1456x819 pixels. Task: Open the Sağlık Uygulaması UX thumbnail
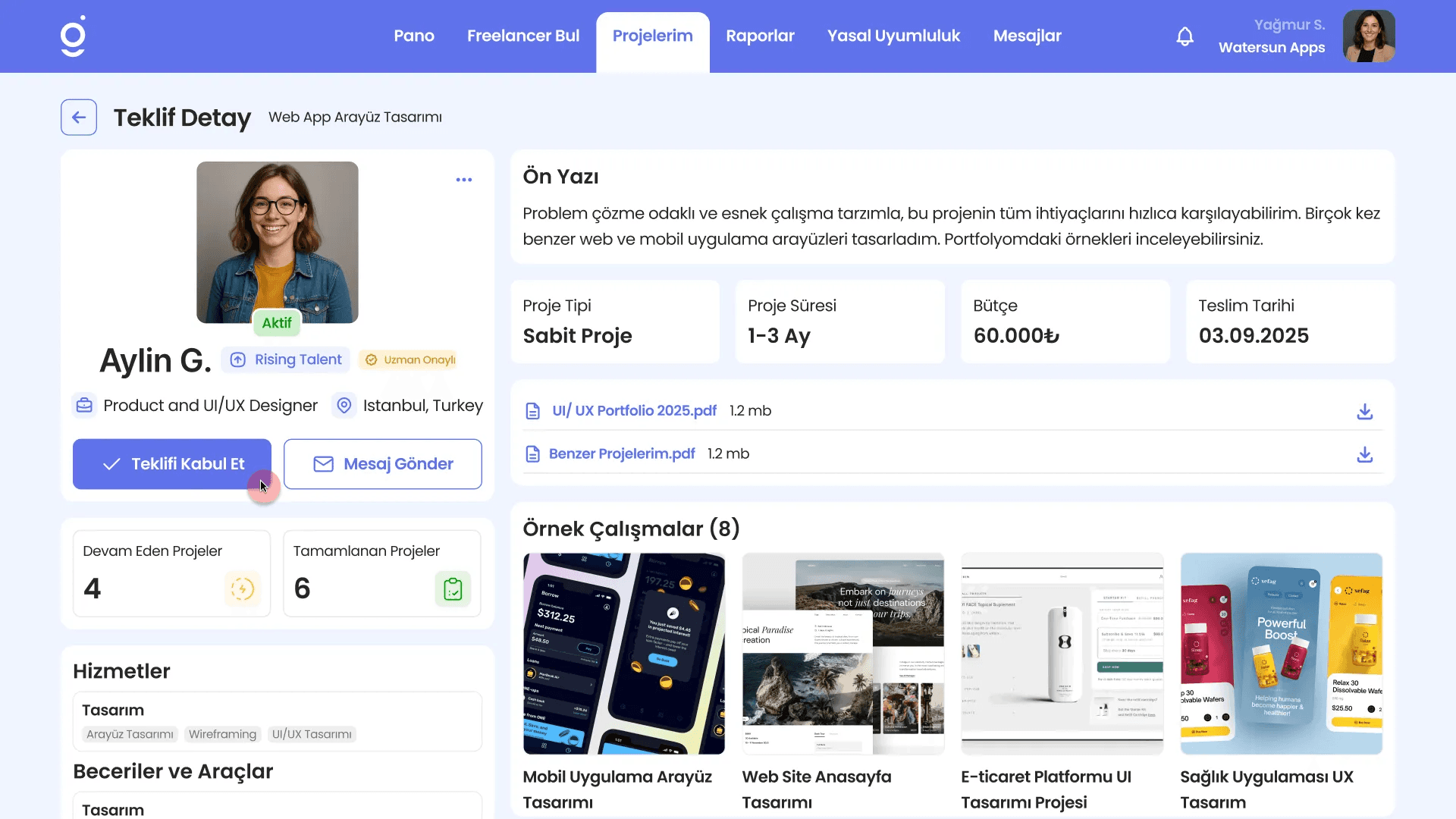(1281, 654)
